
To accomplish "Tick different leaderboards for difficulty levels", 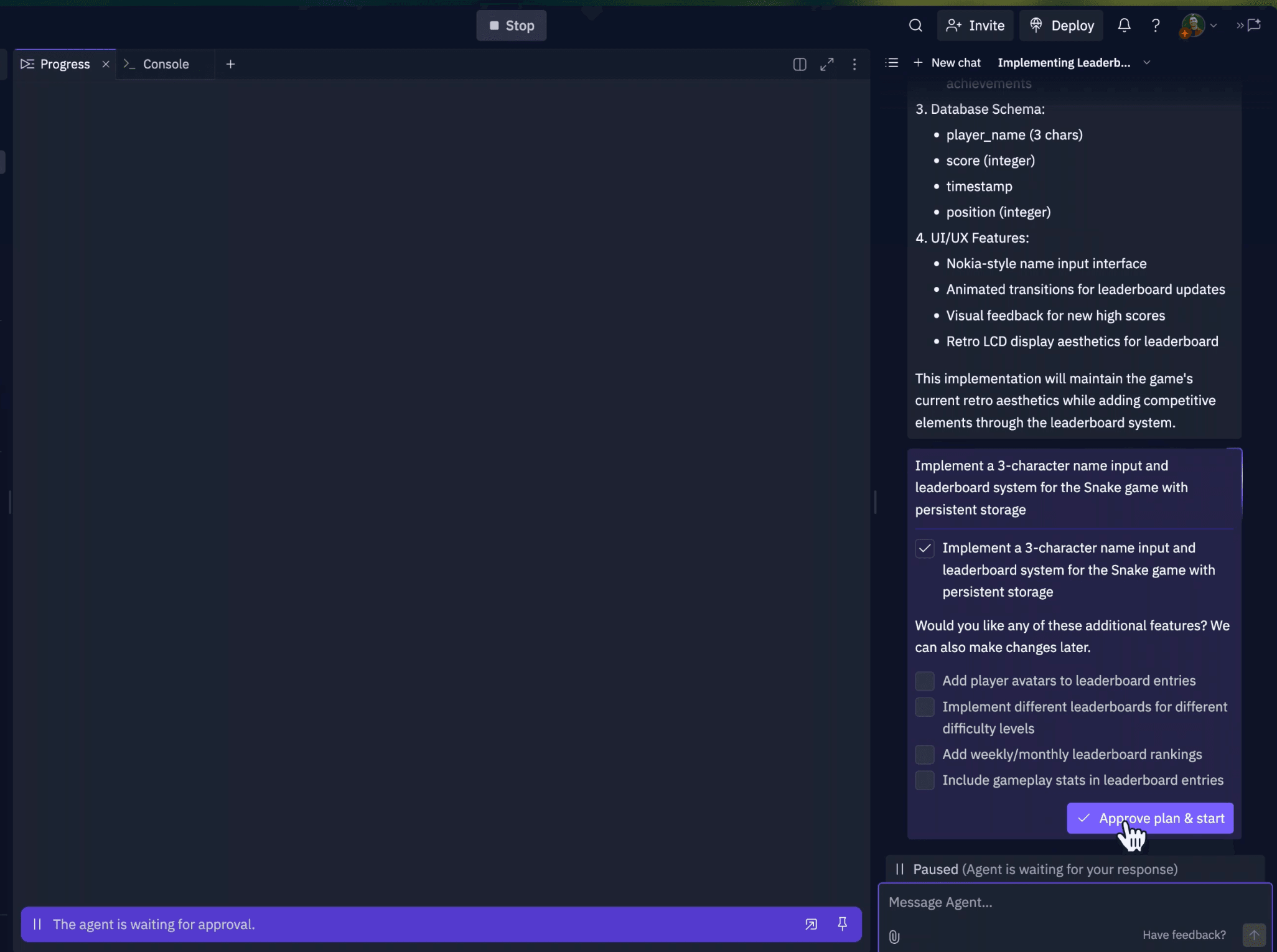I will (x=924, y=707).
